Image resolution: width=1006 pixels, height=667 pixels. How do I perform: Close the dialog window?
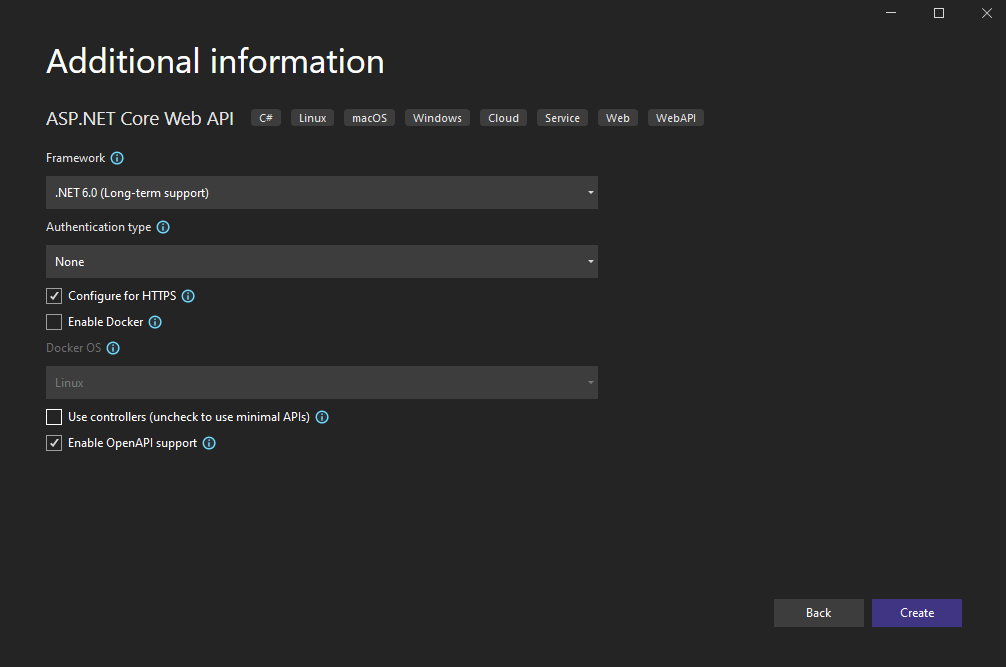click(987, 13)
